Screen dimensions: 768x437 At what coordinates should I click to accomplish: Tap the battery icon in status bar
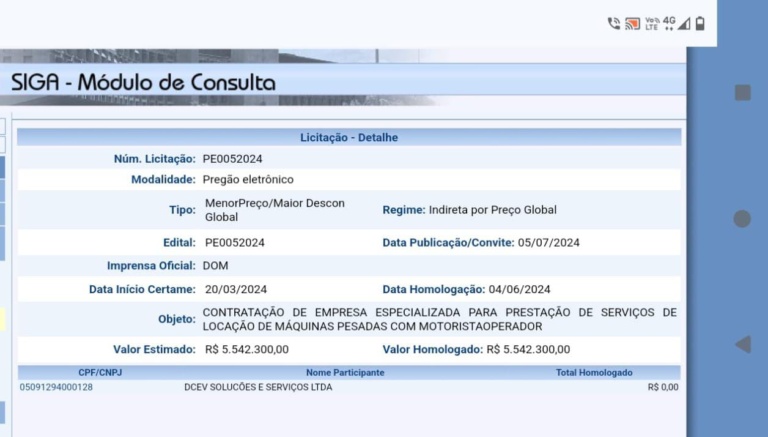pyautogui.click(x=700, y=23)
